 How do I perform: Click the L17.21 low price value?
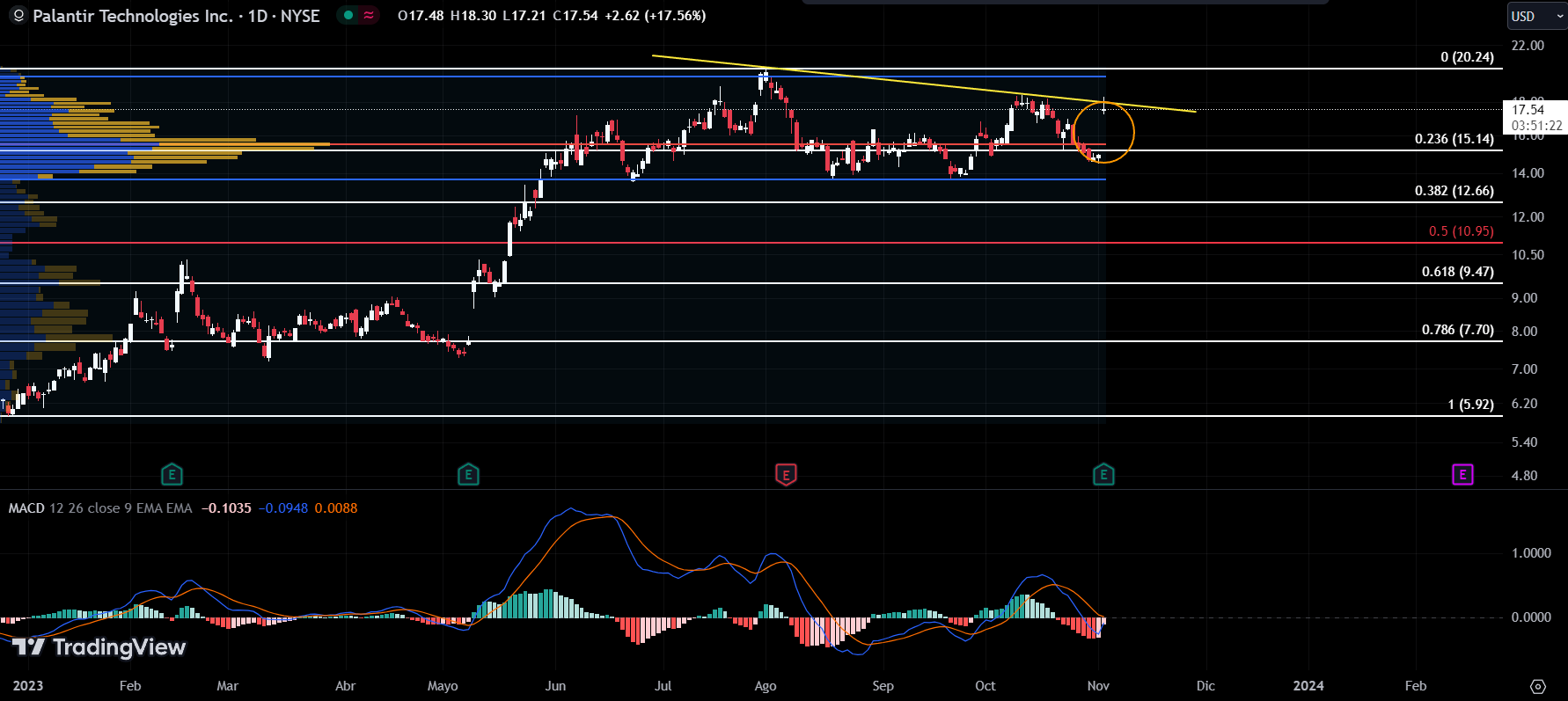coord(524,16)
